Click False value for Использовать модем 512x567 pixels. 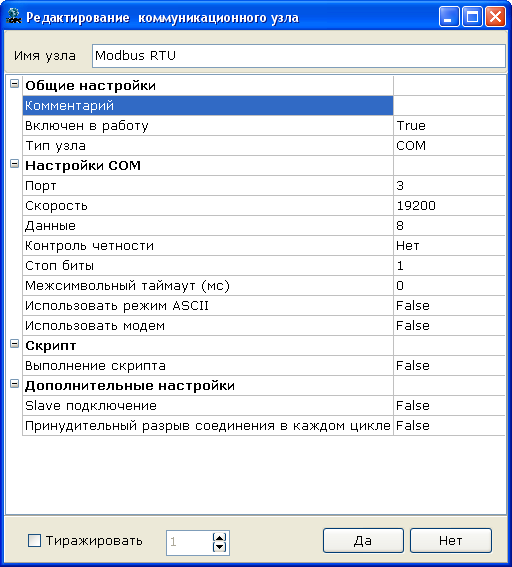(449, 326)
